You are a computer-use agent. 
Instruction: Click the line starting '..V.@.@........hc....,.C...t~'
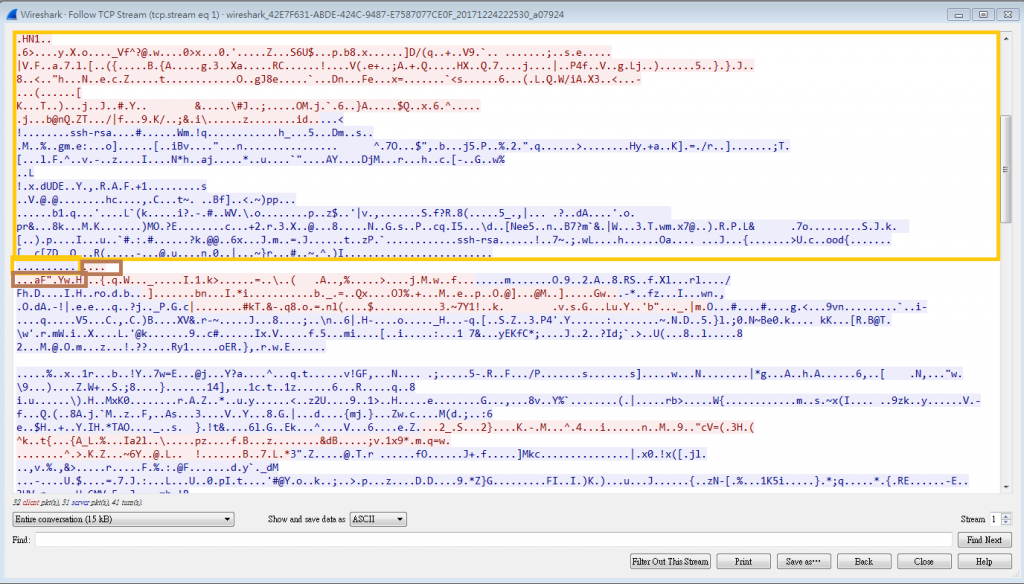[156, 200]
